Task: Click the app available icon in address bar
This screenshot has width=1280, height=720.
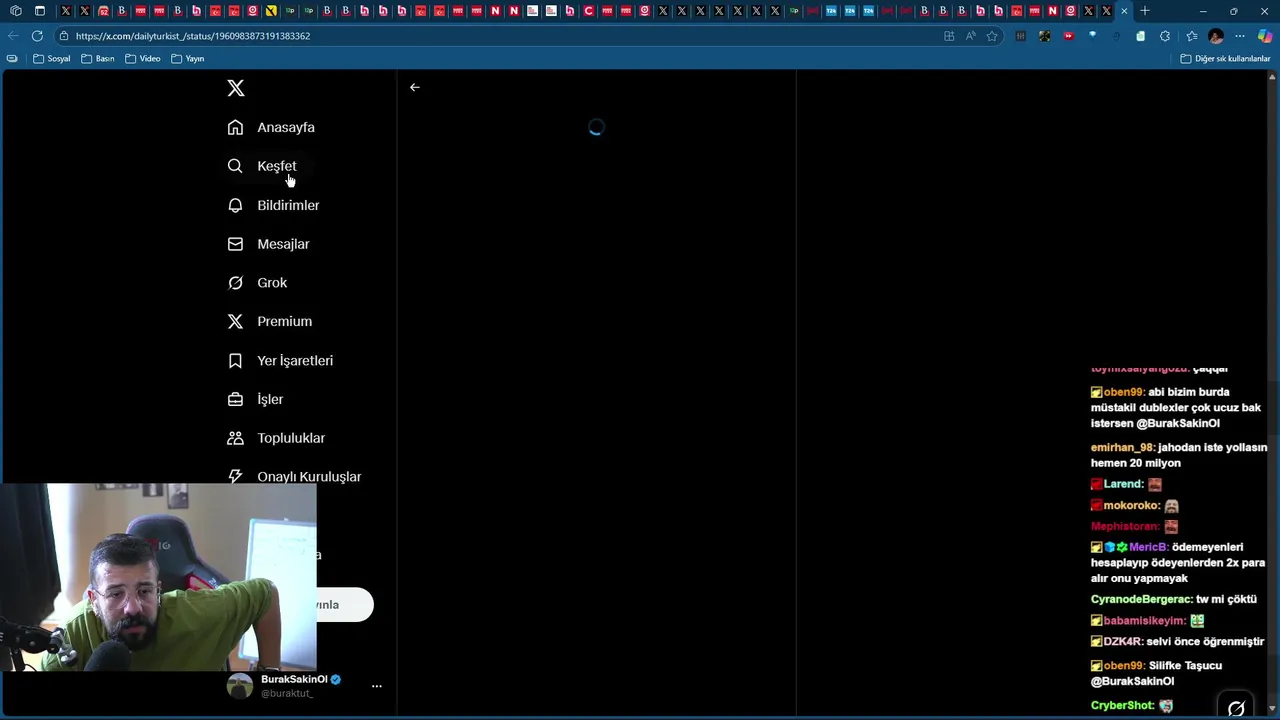Action: (949, 36)
